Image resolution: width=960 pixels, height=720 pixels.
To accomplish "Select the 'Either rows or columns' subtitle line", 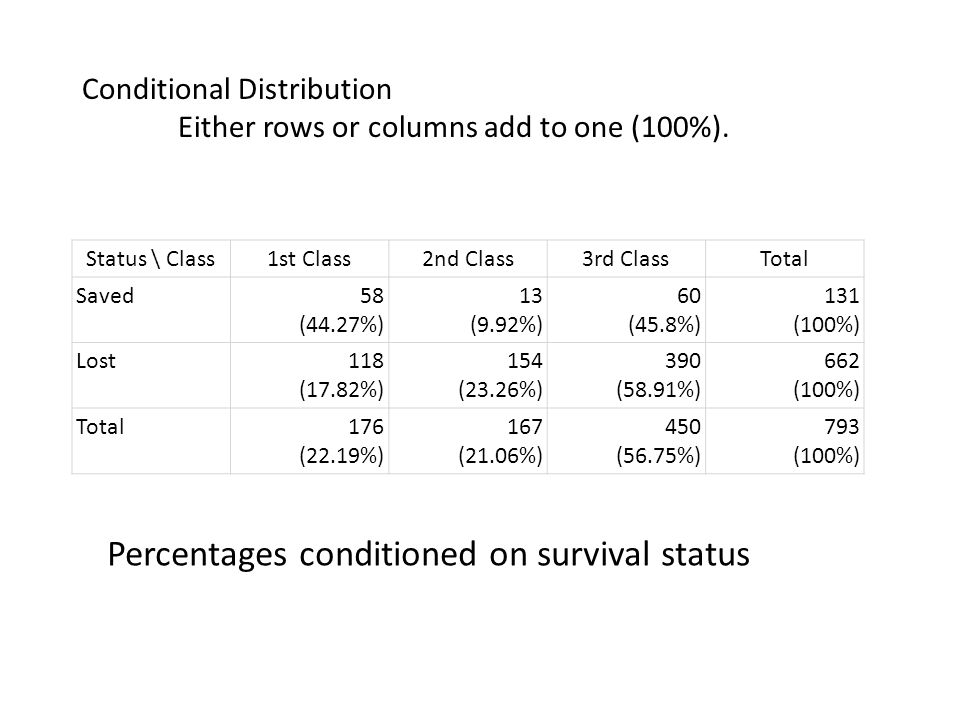I will (453, 128).
